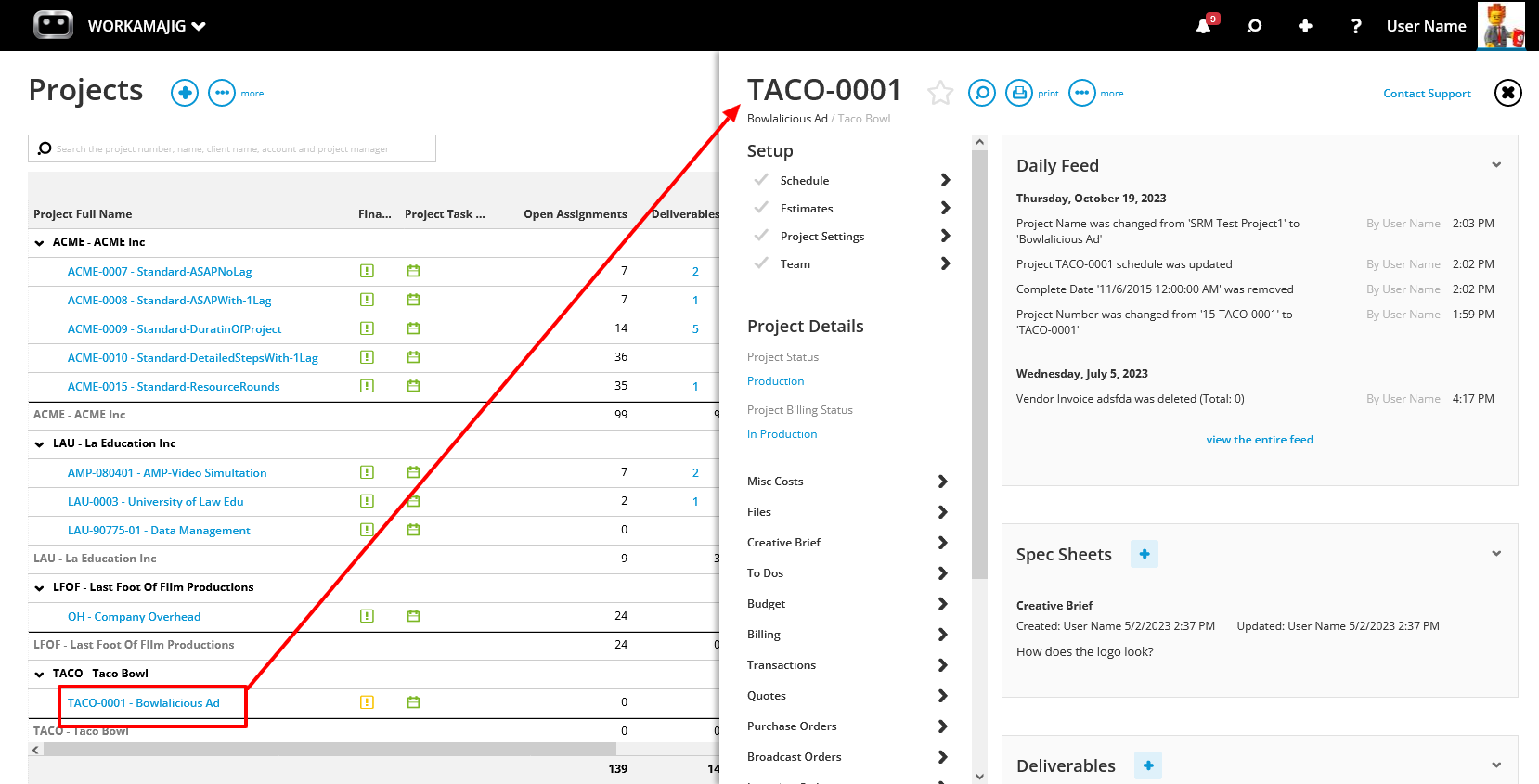Viewport: 1539px width, 784px height.
Task: Click deliverables count 5 for ACME-0009
Action: point(695,329)
